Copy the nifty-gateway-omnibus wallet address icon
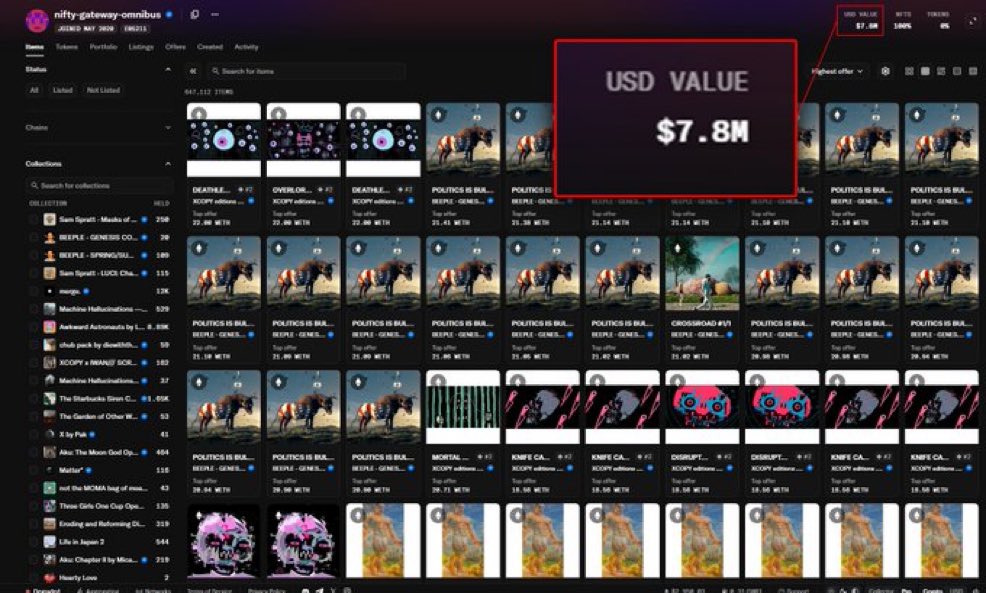 point(194,14)
